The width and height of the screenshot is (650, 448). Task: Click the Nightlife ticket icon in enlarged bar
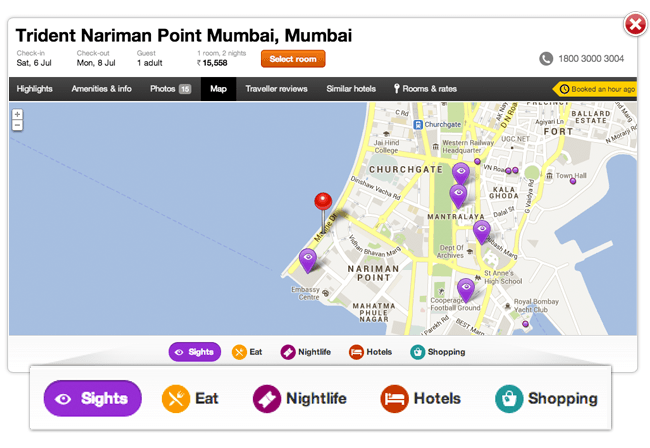coord(267,399)
